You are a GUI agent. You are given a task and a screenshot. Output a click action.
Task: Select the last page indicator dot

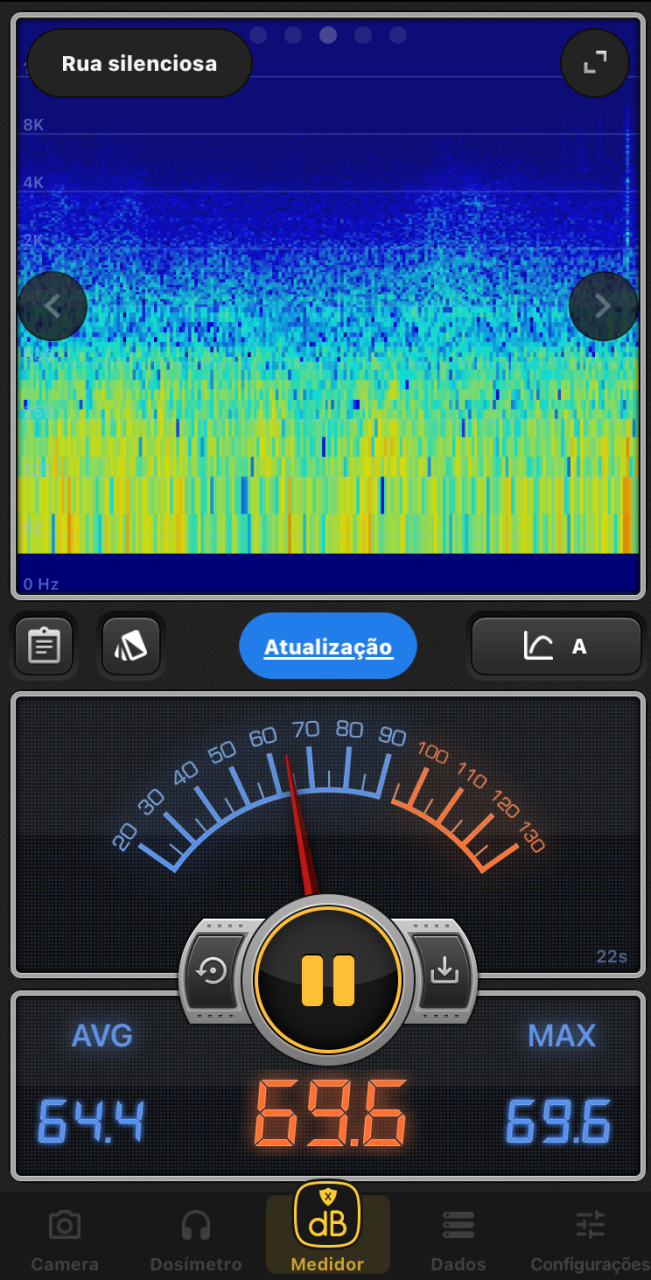coord(398,35)
